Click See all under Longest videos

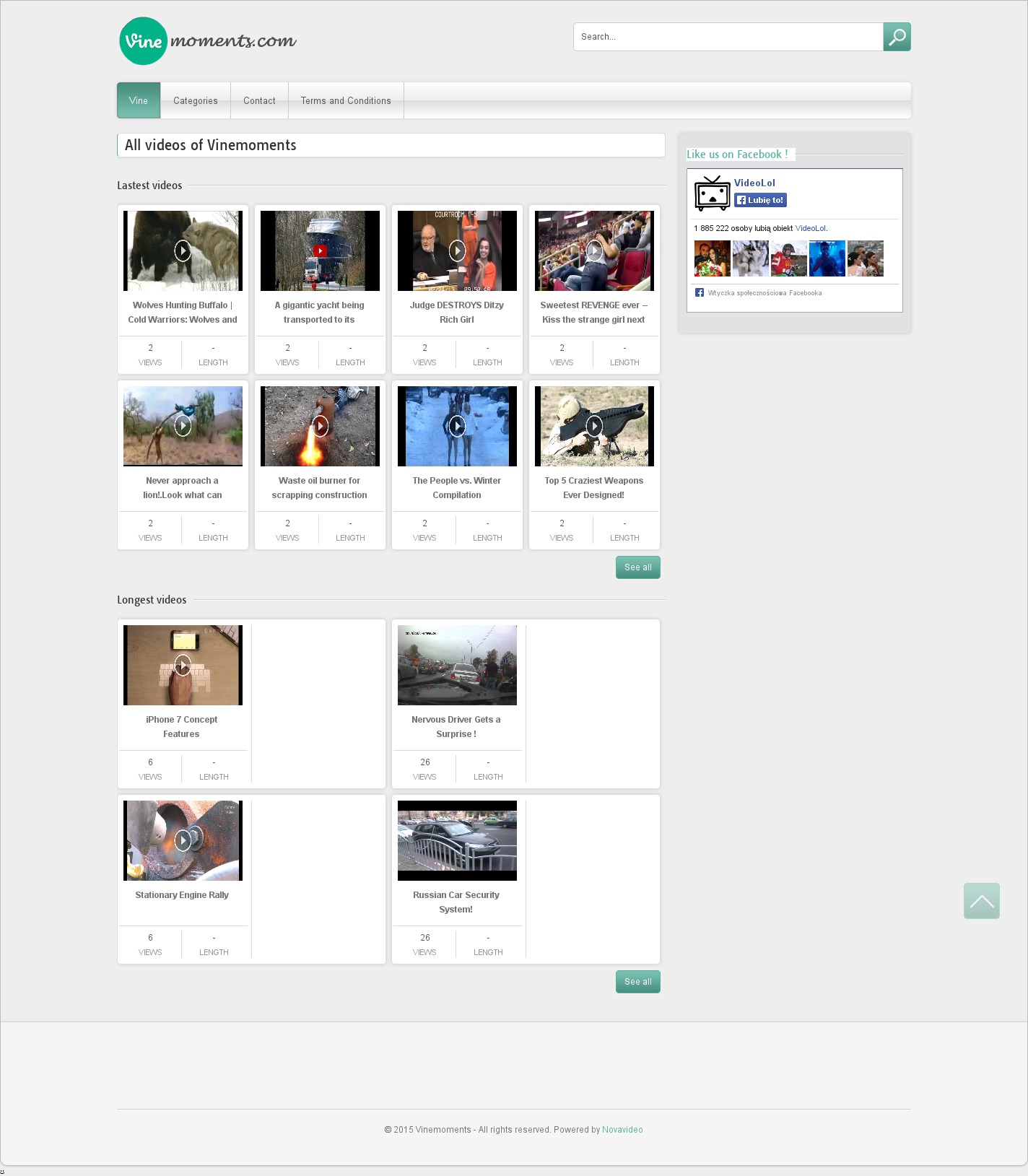click(x=637, y=982)
